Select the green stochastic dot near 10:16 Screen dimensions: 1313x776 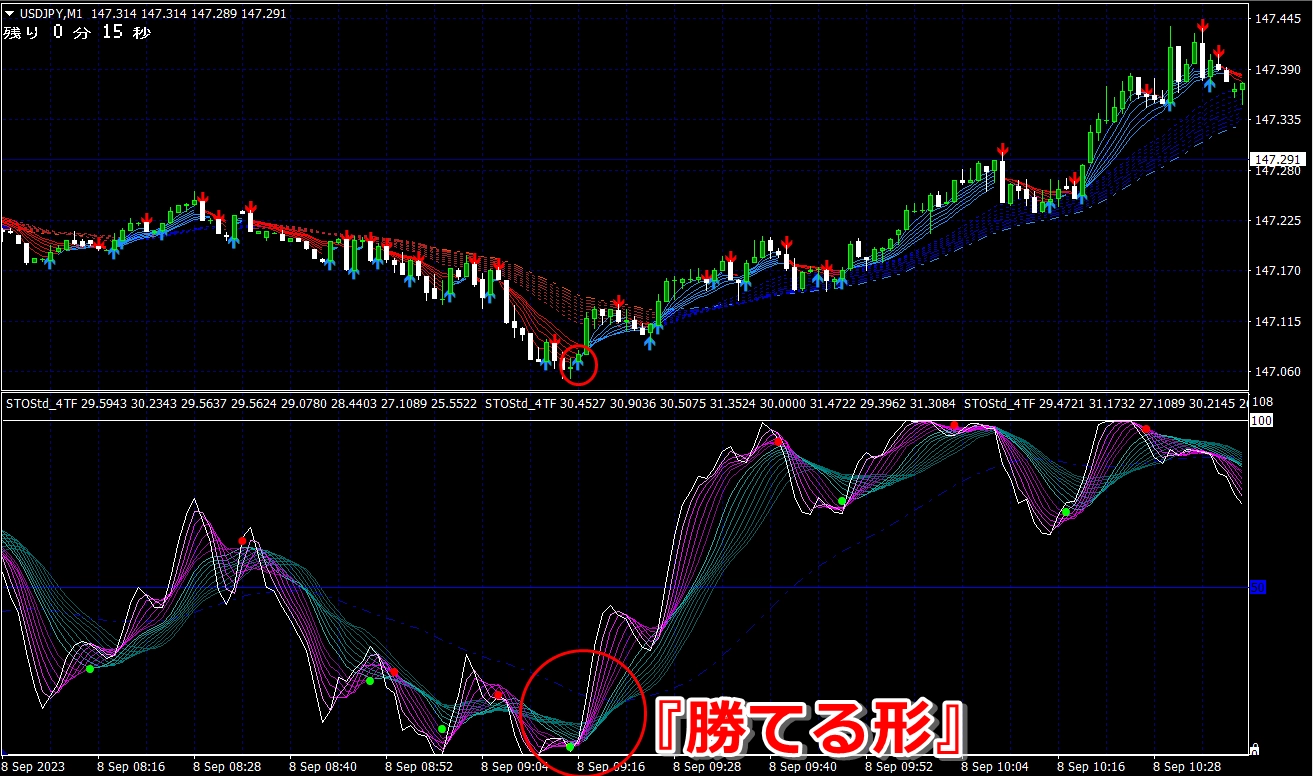(x=1066, y=512)
